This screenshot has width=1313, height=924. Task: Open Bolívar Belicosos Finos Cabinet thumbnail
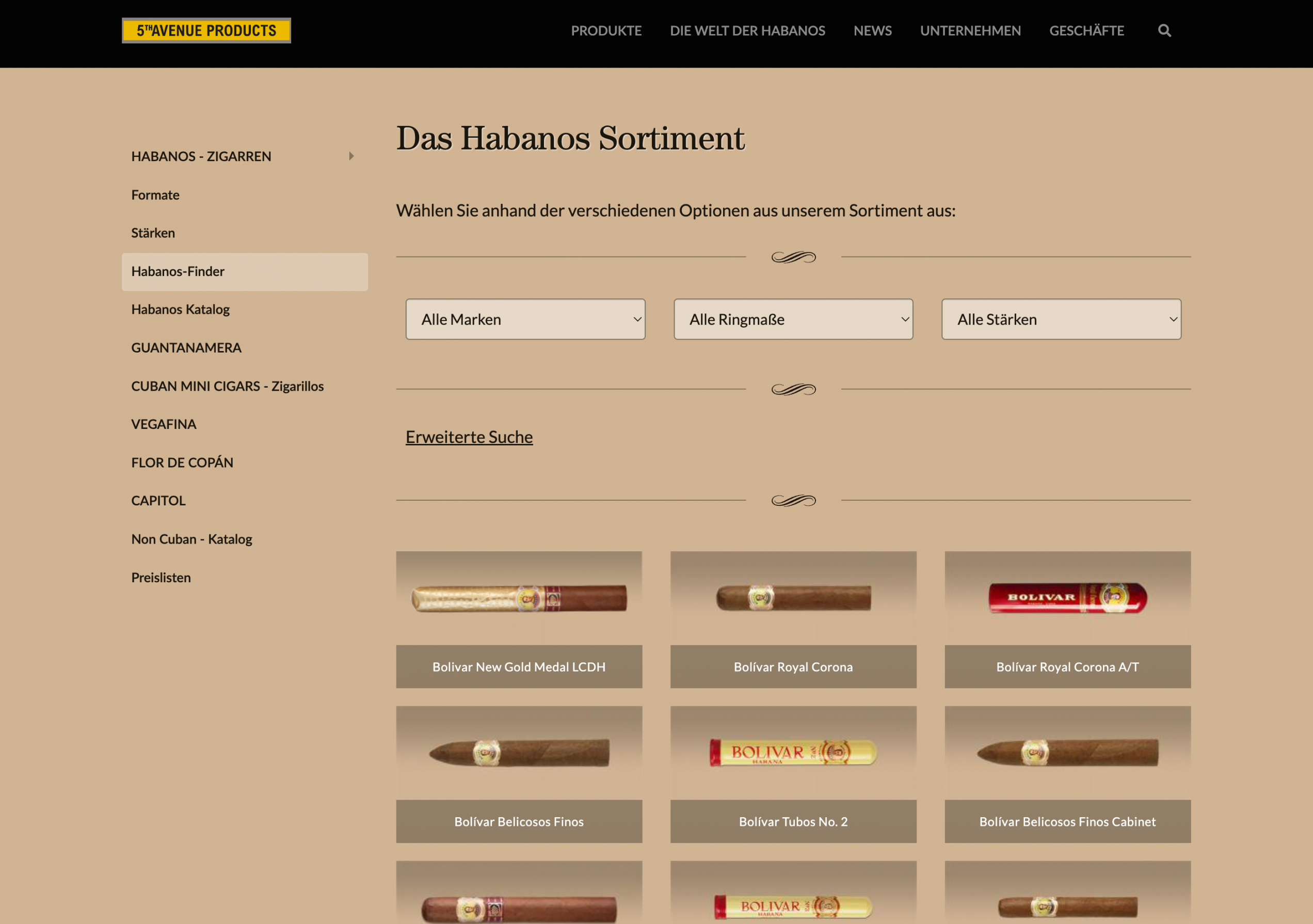click(x=1067, y=753)
